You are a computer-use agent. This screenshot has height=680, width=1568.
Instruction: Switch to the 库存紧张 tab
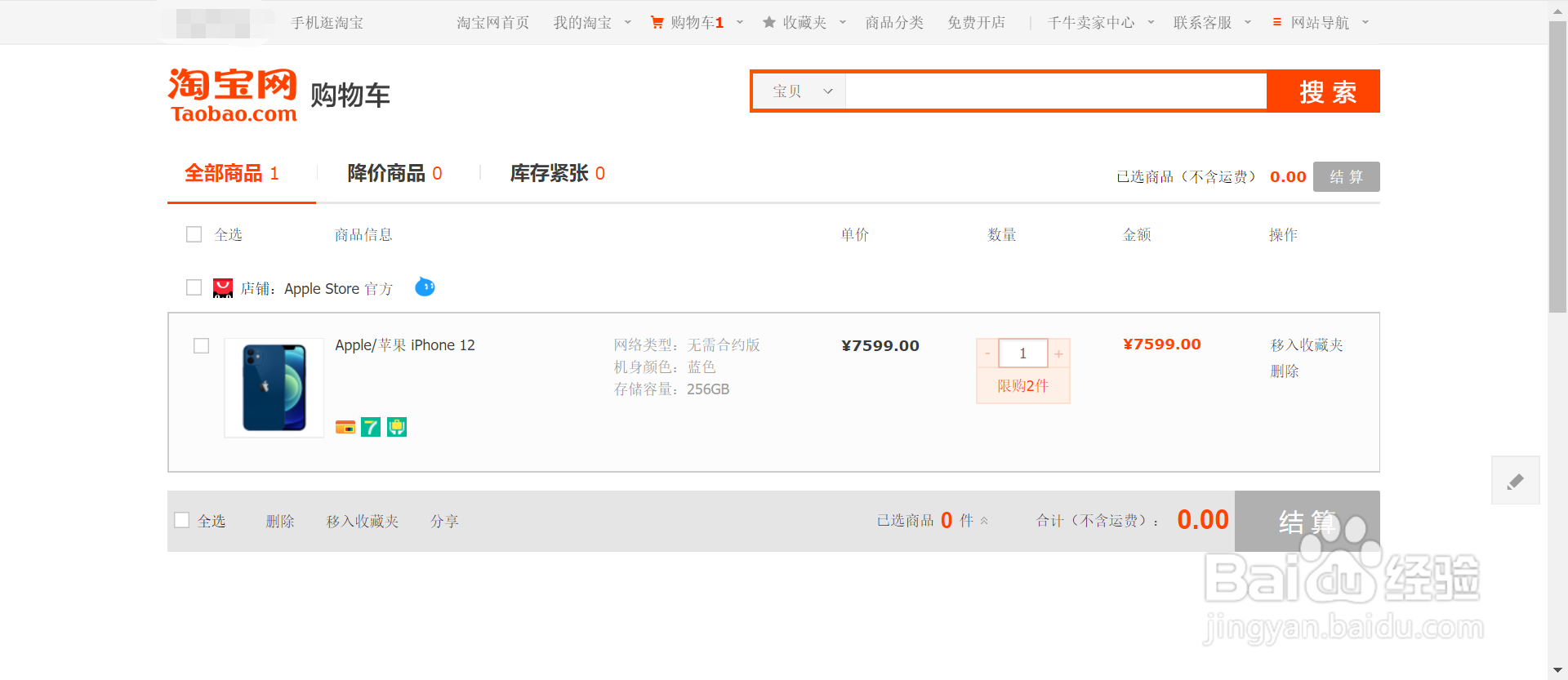click(x=558, y=173)
